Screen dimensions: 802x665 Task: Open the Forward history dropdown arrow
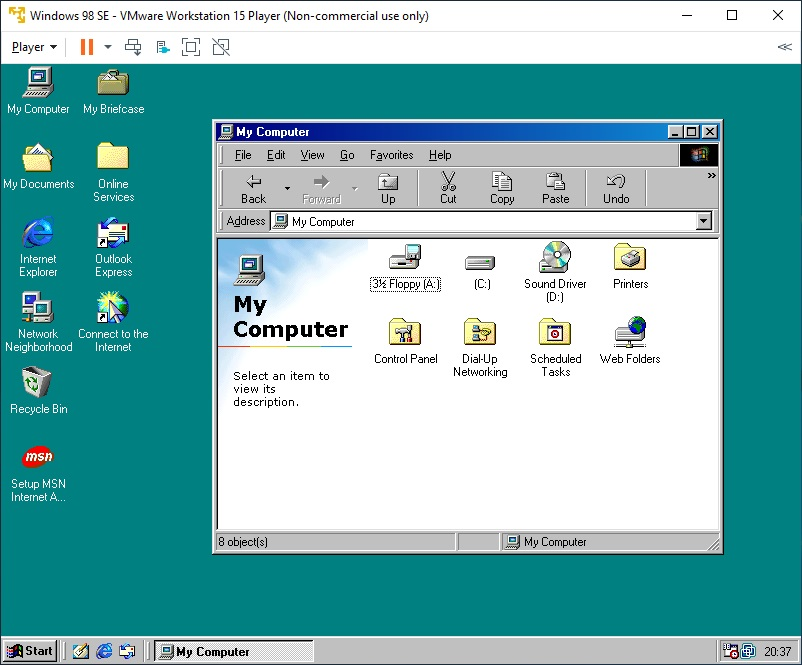point(355,189)
